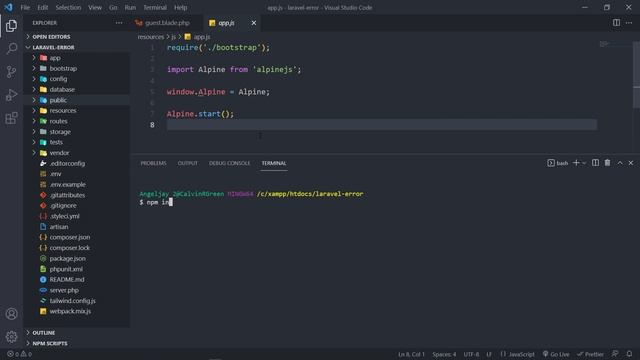Viewport: 640px width, 360px height.
Task: Add a new terminal with plus icon
Action: point(576,163)
